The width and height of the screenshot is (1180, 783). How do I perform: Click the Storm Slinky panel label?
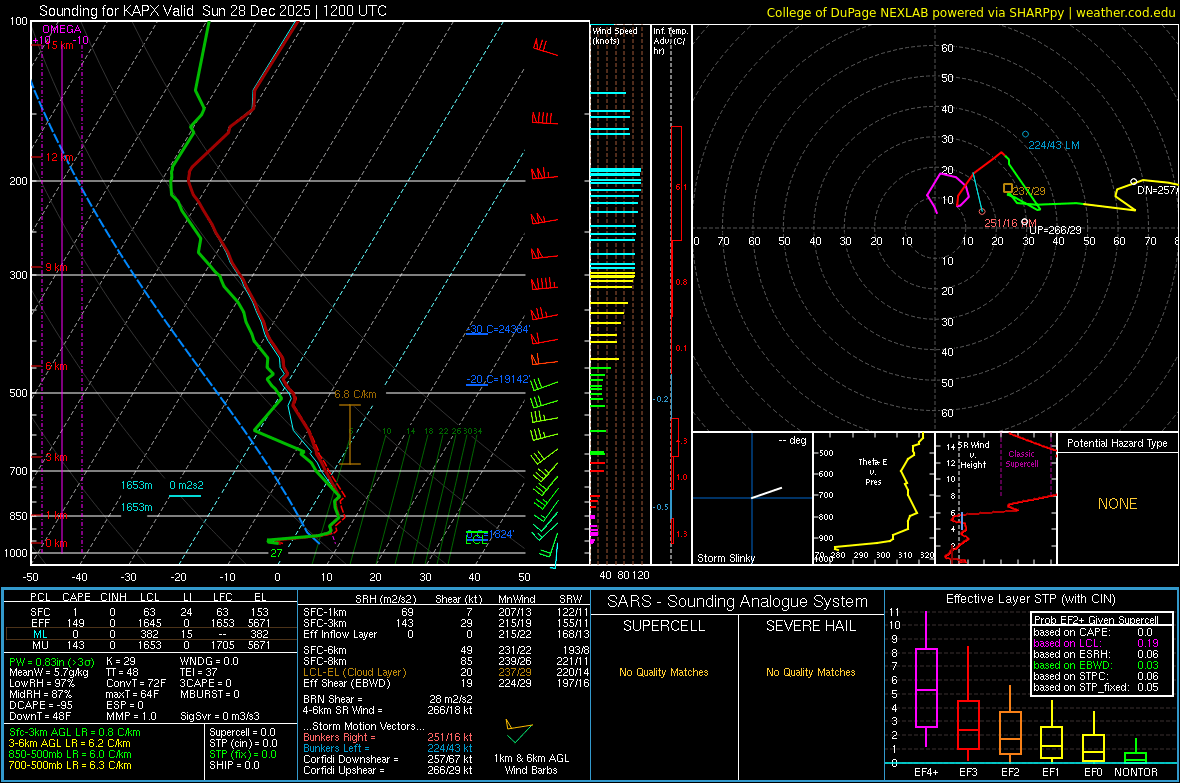click(x=725, y=558)
